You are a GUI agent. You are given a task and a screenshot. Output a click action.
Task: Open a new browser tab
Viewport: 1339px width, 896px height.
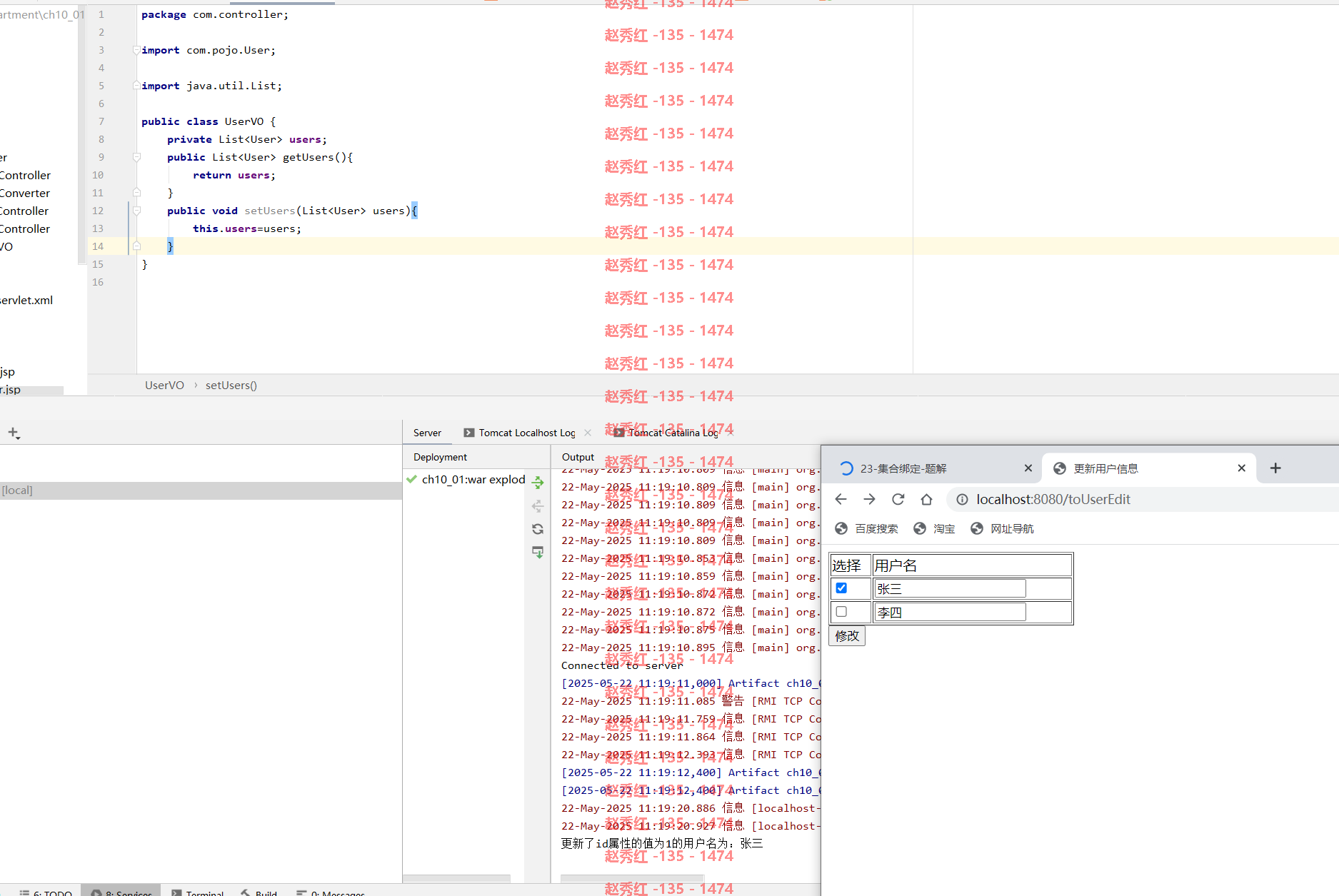pyautogui.click(x=1275, y=468)
